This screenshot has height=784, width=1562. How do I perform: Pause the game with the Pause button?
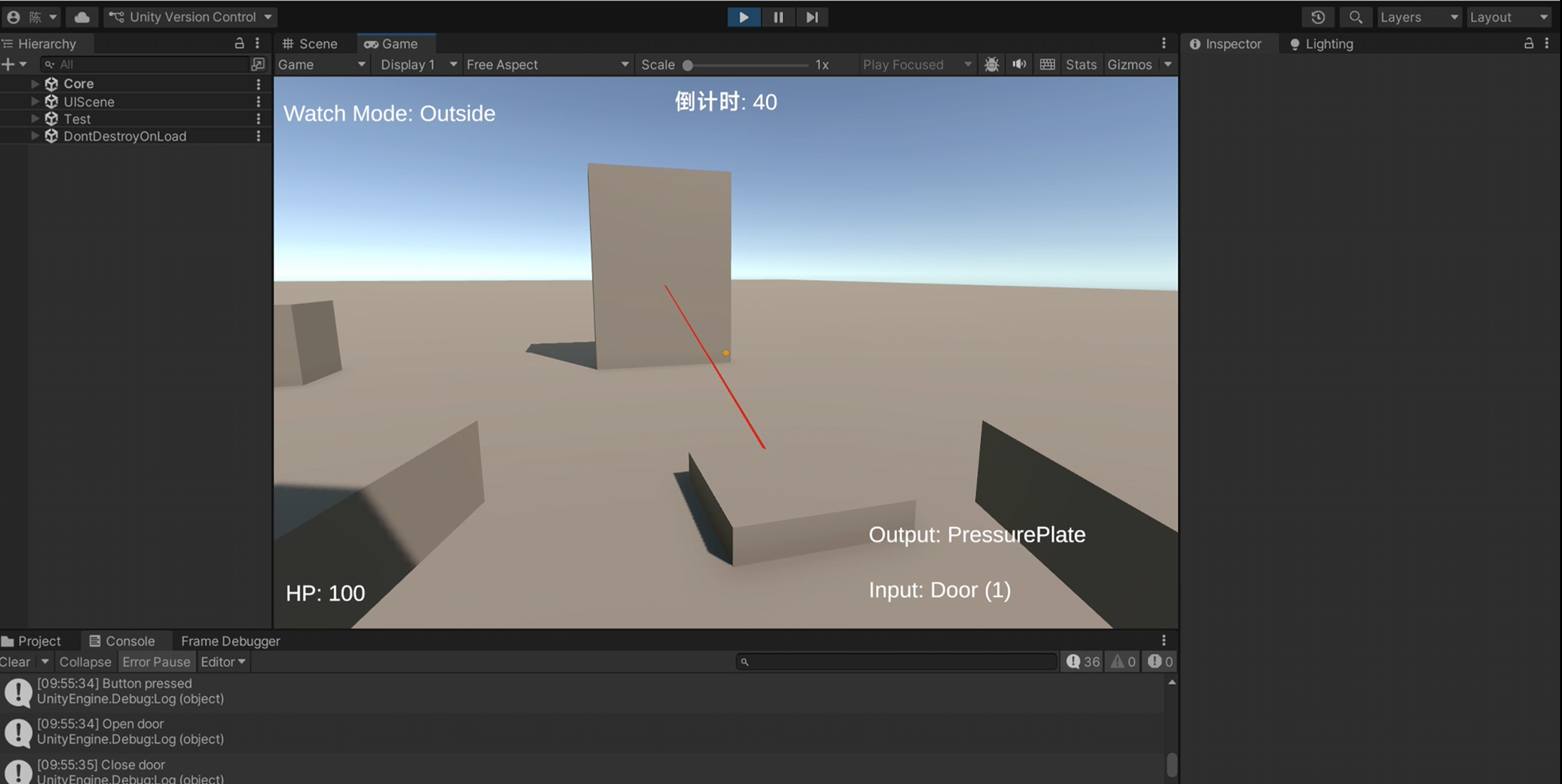coord(778,17)
